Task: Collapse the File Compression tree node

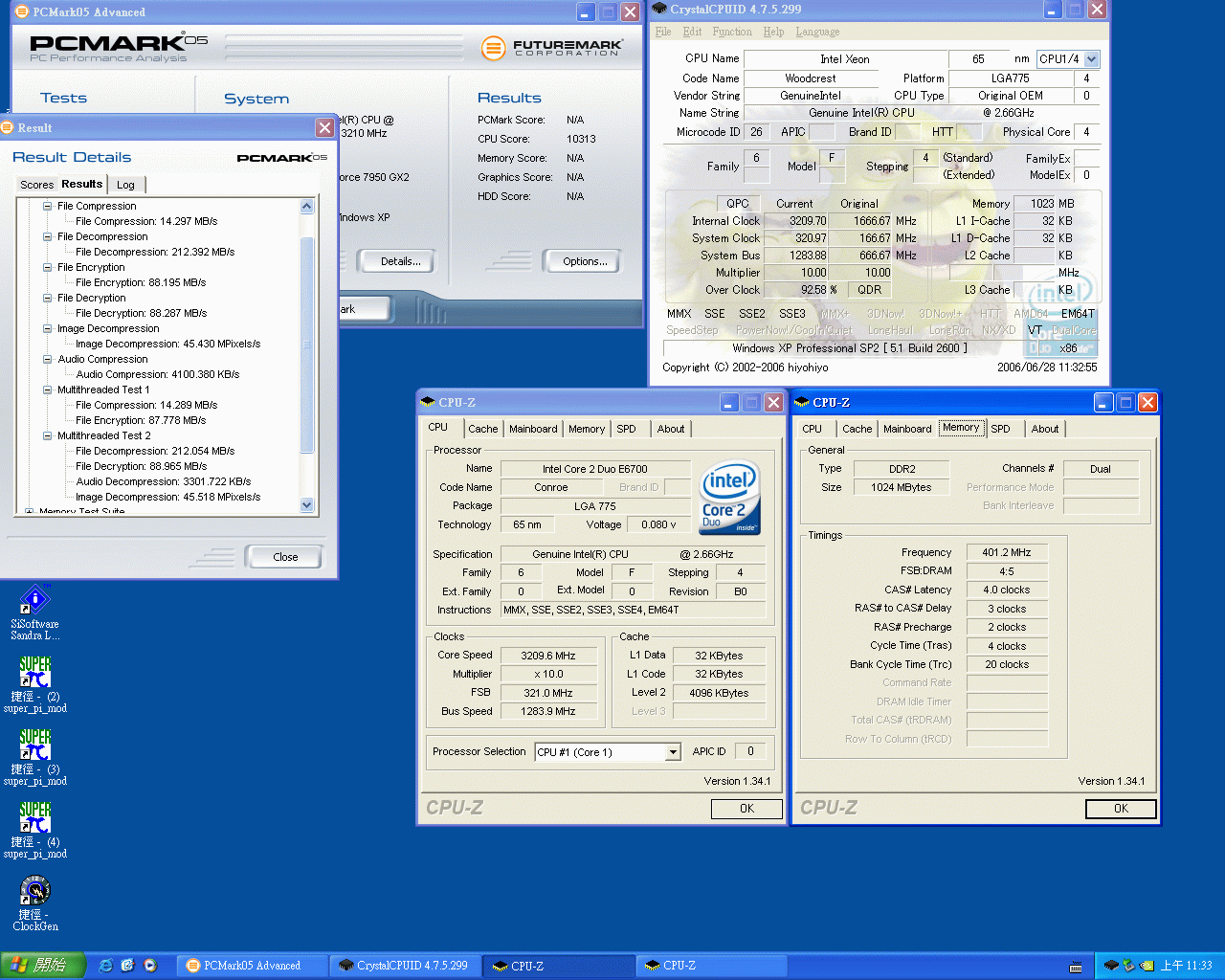Action: click(47, 206)
